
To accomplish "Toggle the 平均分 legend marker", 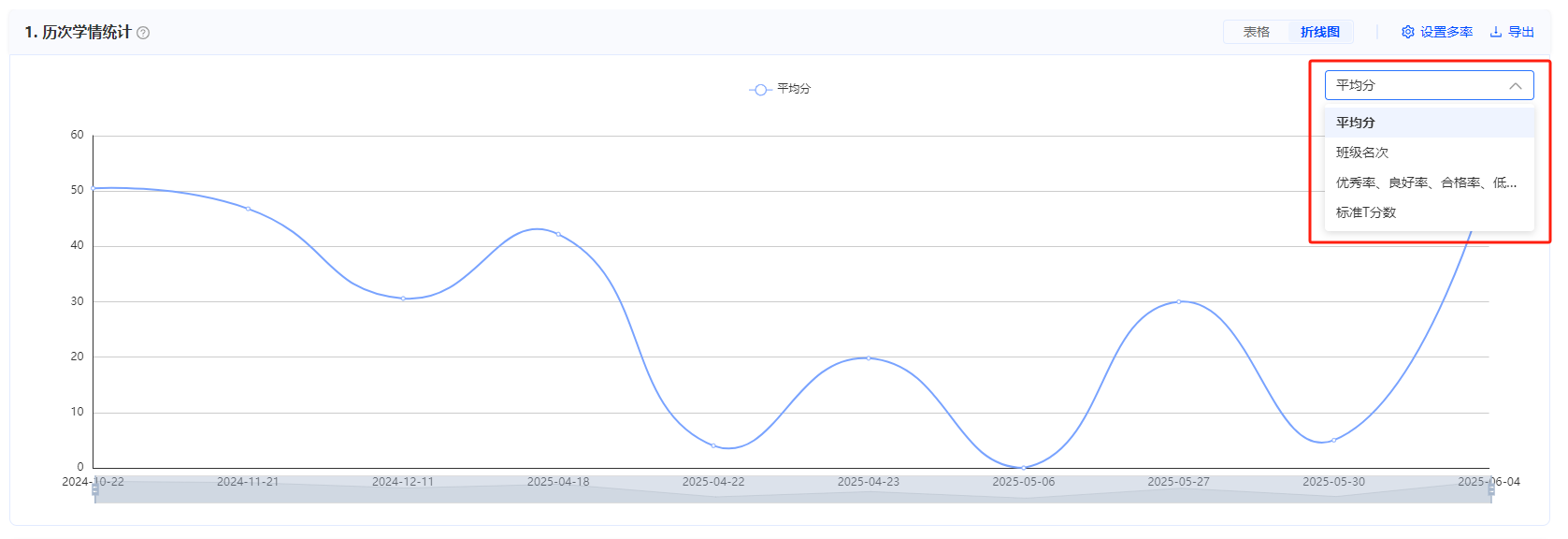I will (760, 90).
